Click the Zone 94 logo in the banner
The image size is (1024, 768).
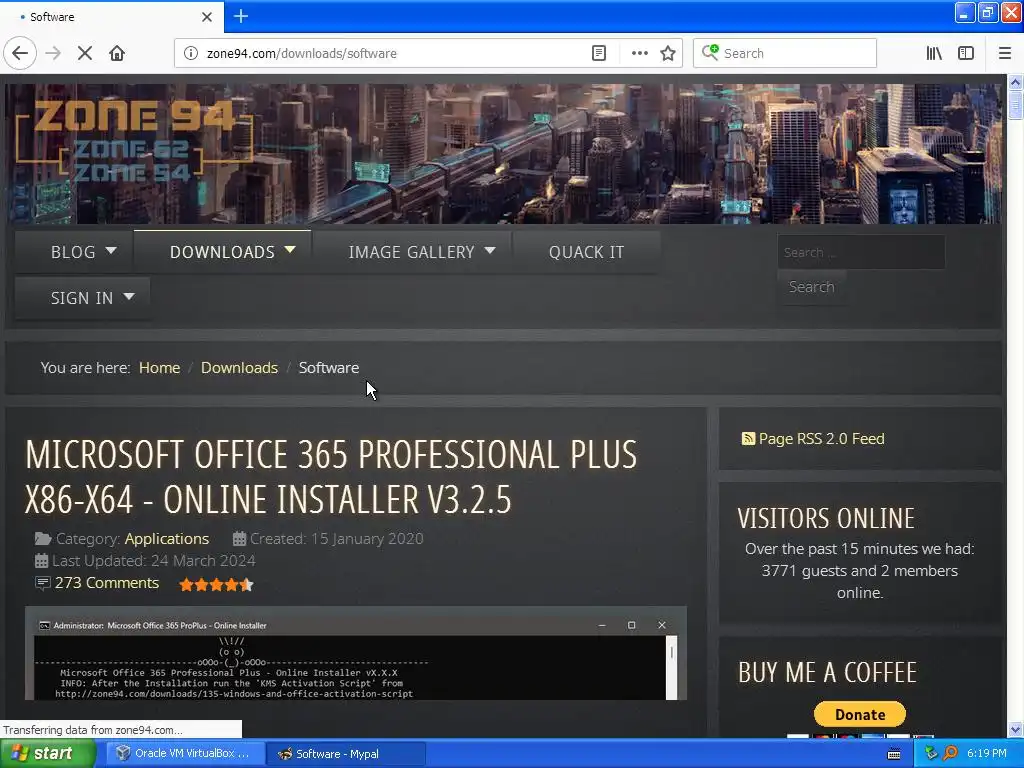(135, 140)
